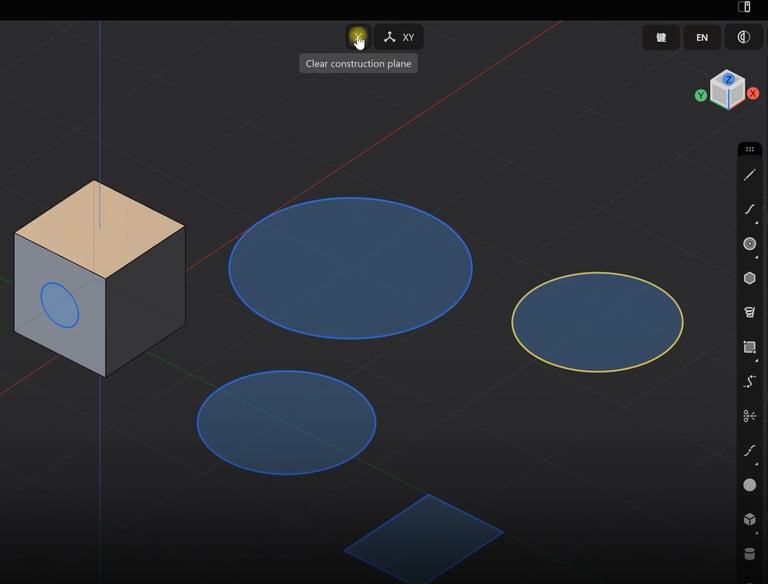Click the X axis on the orientation gizmo
Viewport: 768px width, 584px height.
753,94
